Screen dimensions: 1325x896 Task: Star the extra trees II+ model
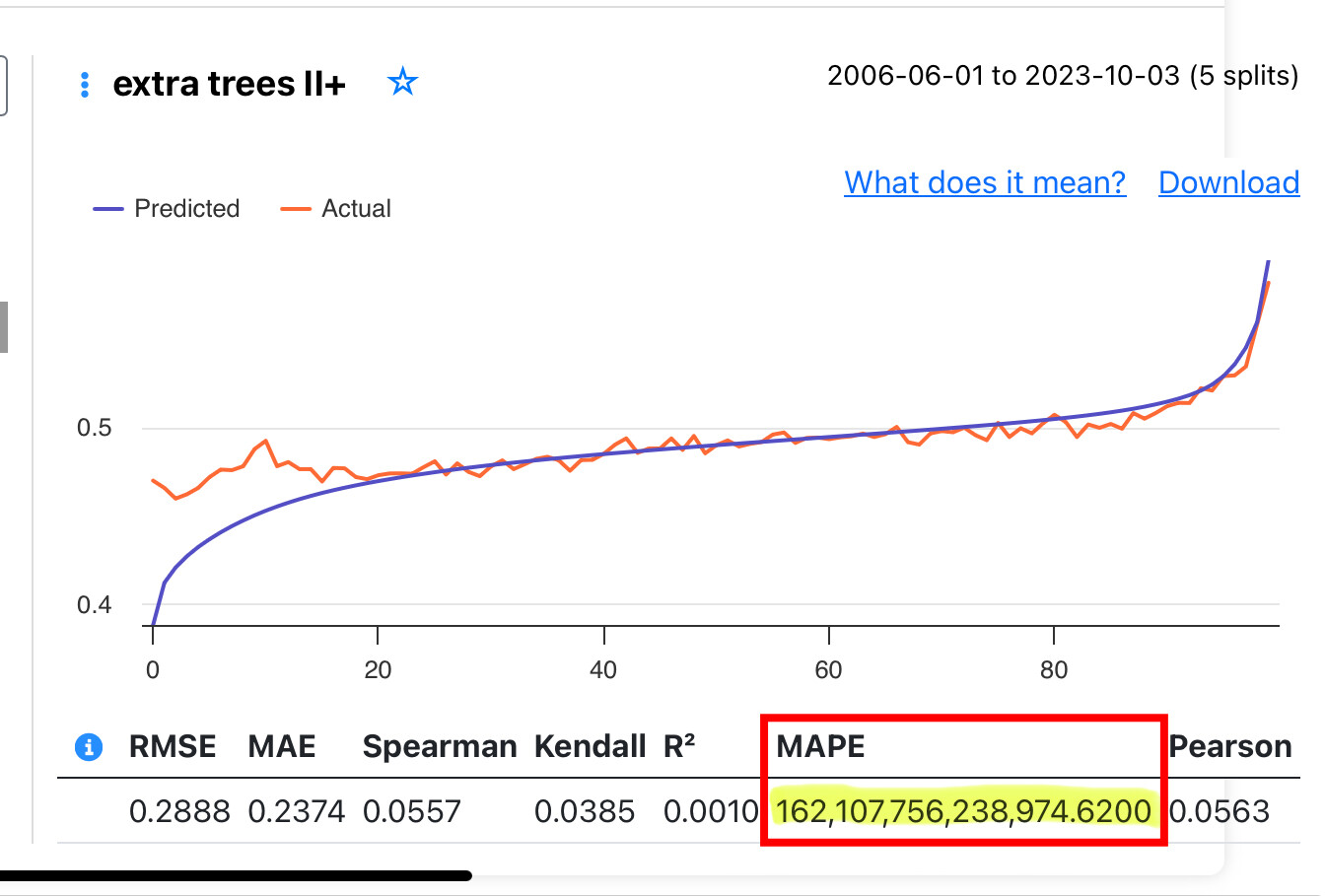402,82
